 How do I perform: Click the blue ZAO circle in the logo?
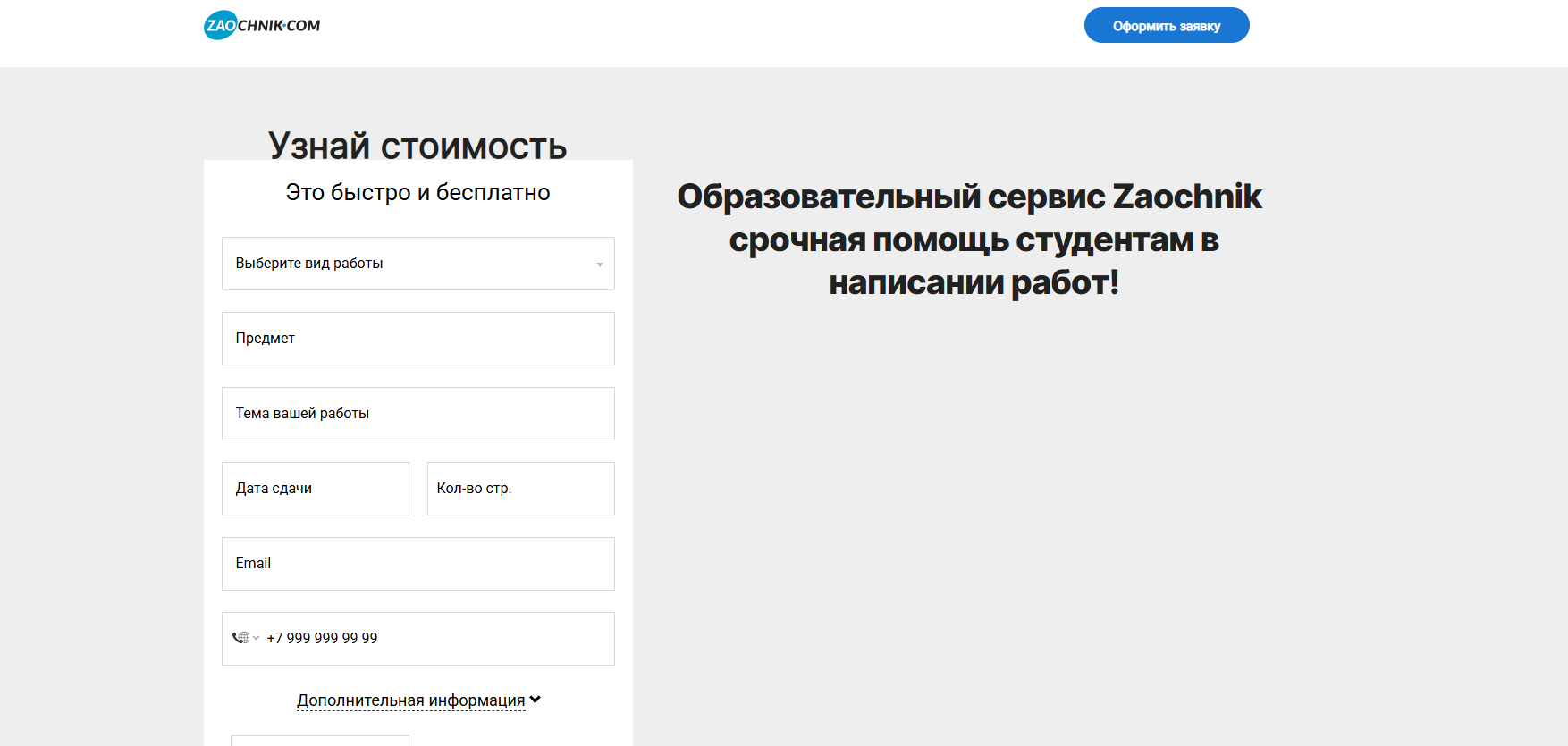[x=220, y=25]
